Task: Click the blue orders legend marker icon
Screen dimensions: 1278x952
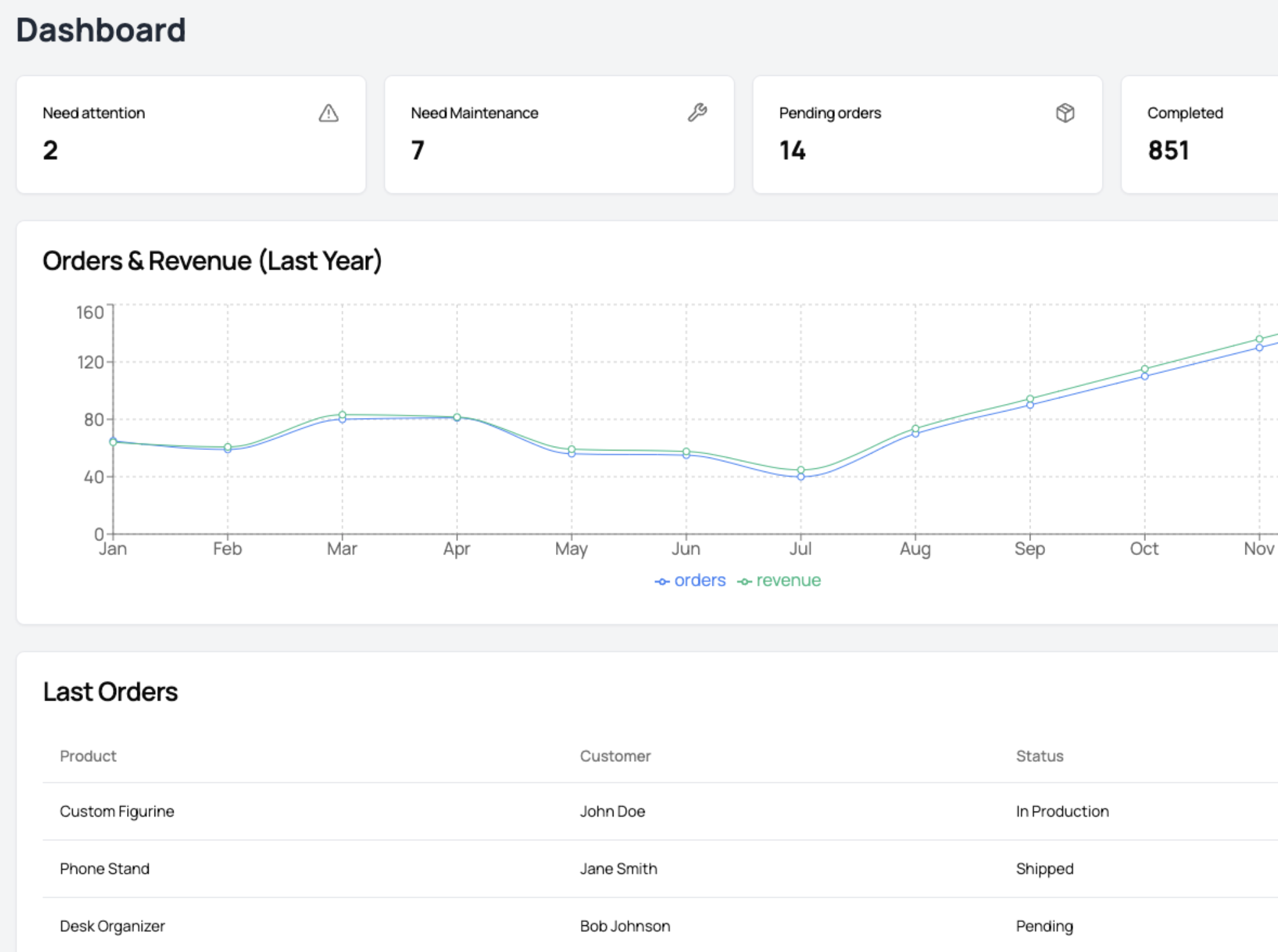Action: (x=662, y=581)
